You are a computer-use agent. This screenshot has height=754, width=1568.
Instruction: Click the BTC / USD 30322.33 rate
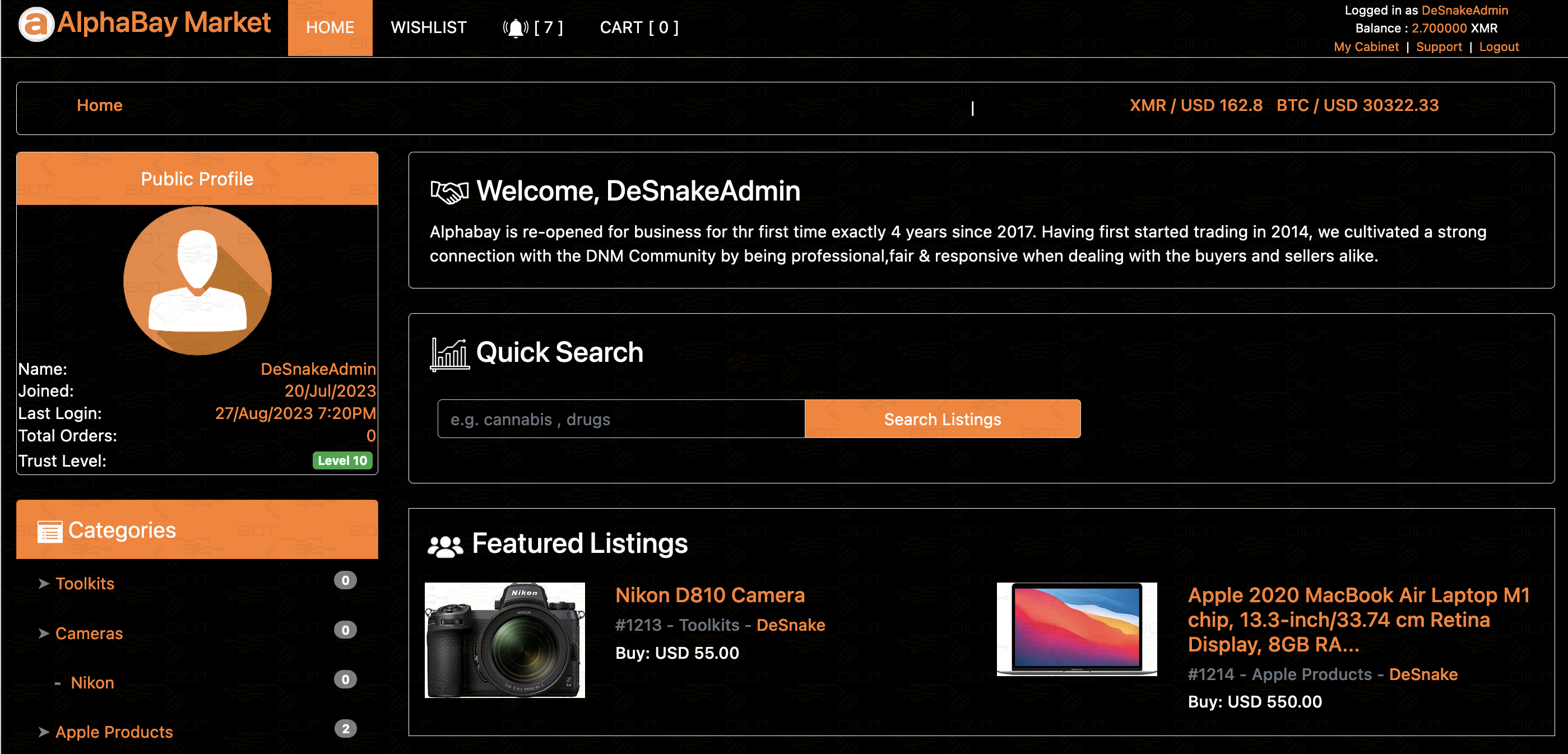tap(1357, 105)
